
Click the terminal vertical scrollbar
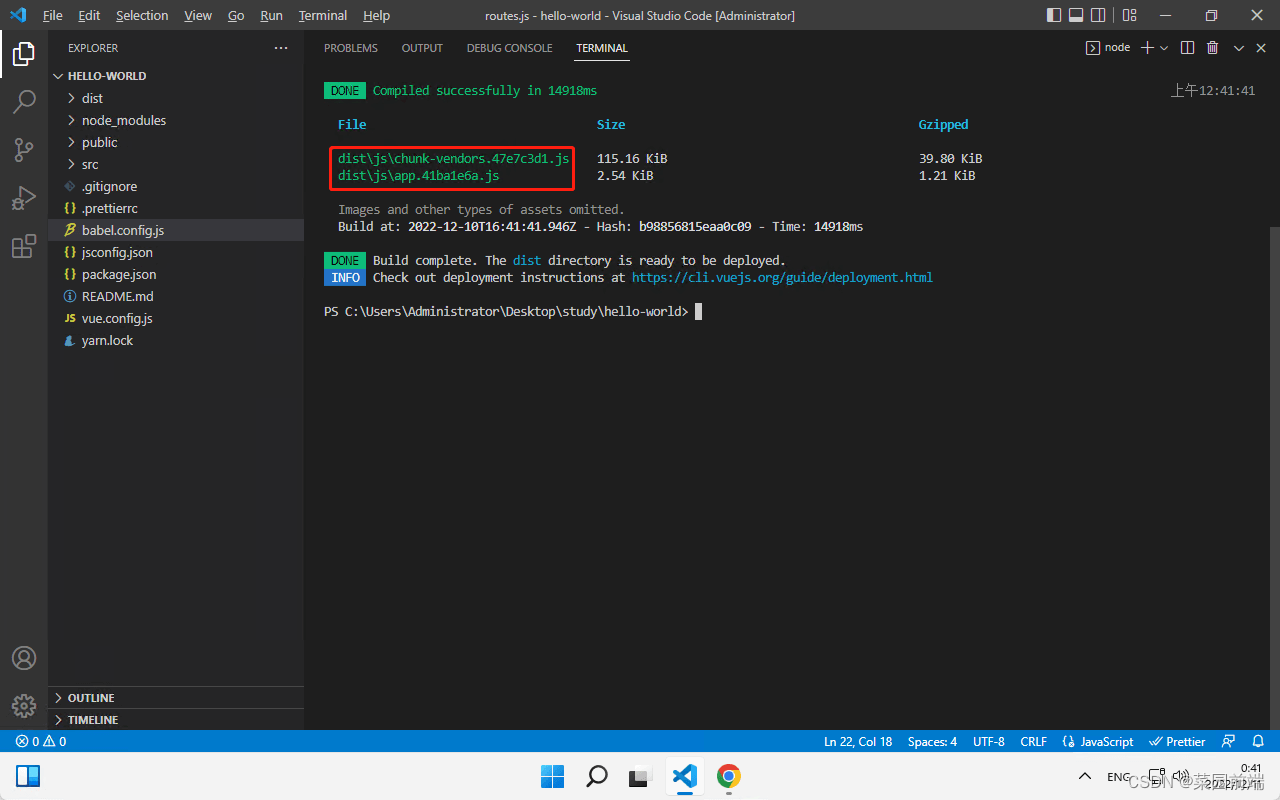pos(1273,477)
